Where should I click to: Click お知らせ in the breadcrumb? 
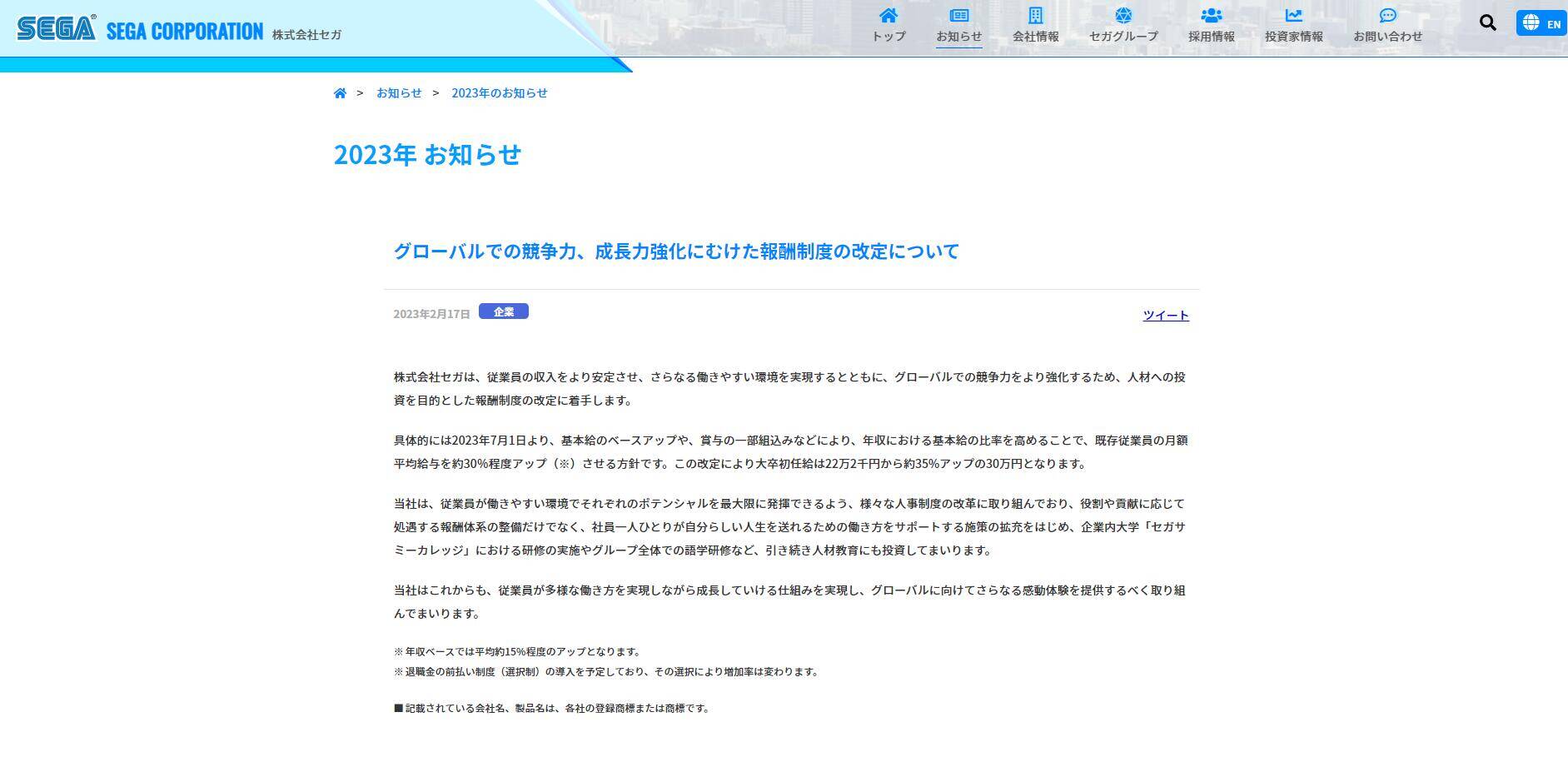(399, 93)
